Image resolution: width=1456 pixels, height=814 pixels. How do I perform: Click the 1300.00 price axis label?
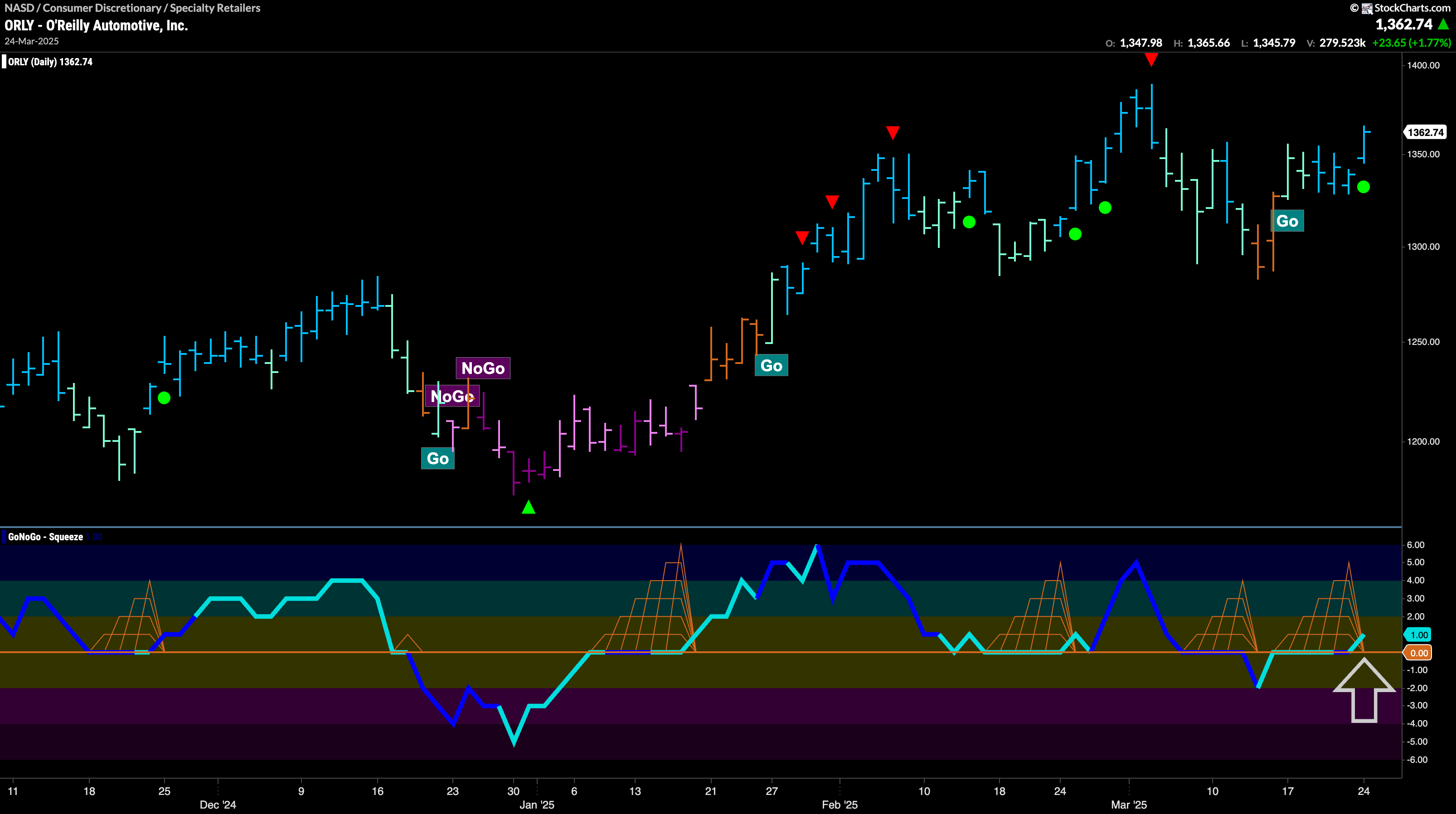click(x=1423, y=247)
